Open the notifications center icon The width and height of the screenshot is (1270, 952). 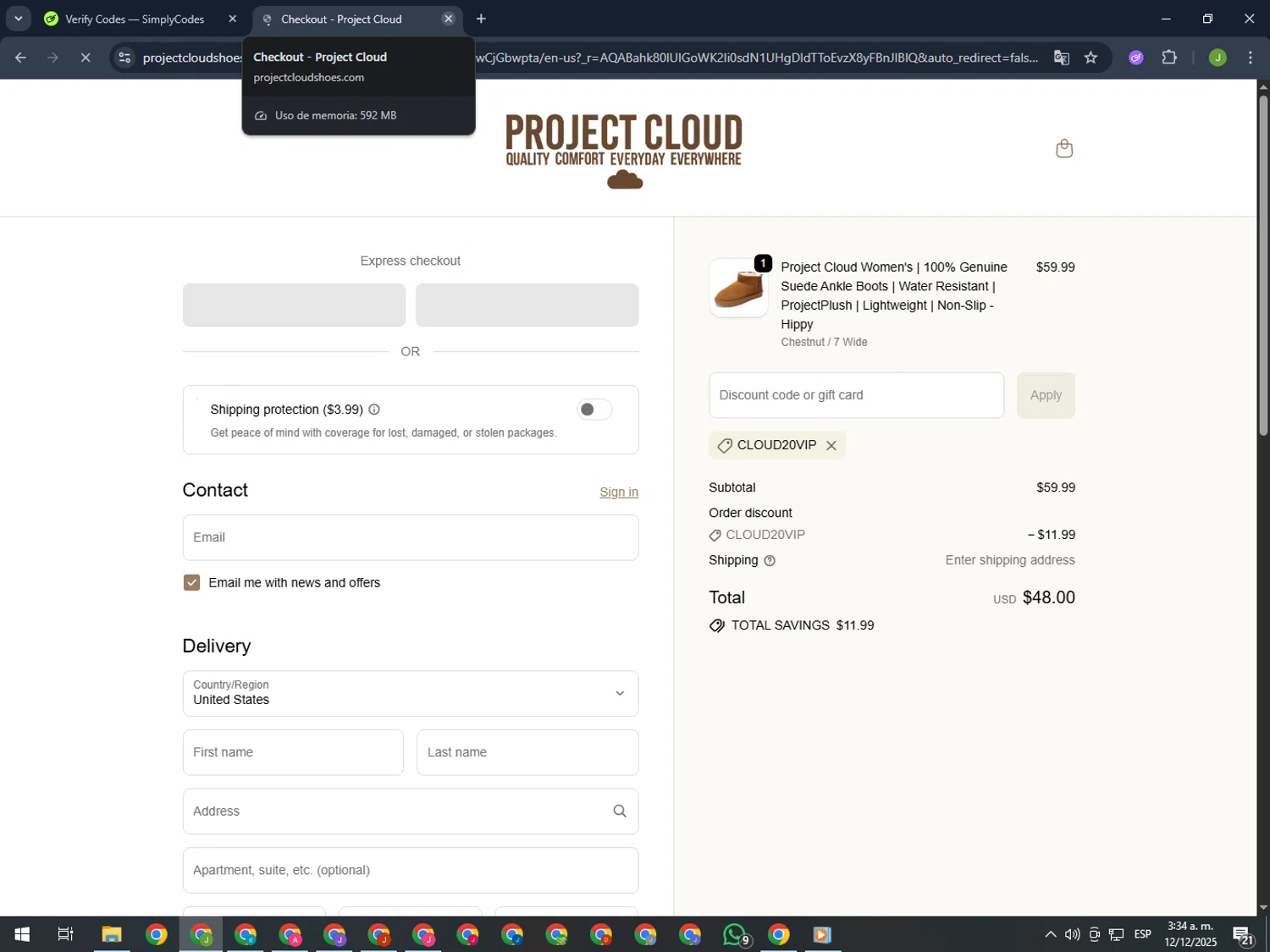[x=1244, y=934]
